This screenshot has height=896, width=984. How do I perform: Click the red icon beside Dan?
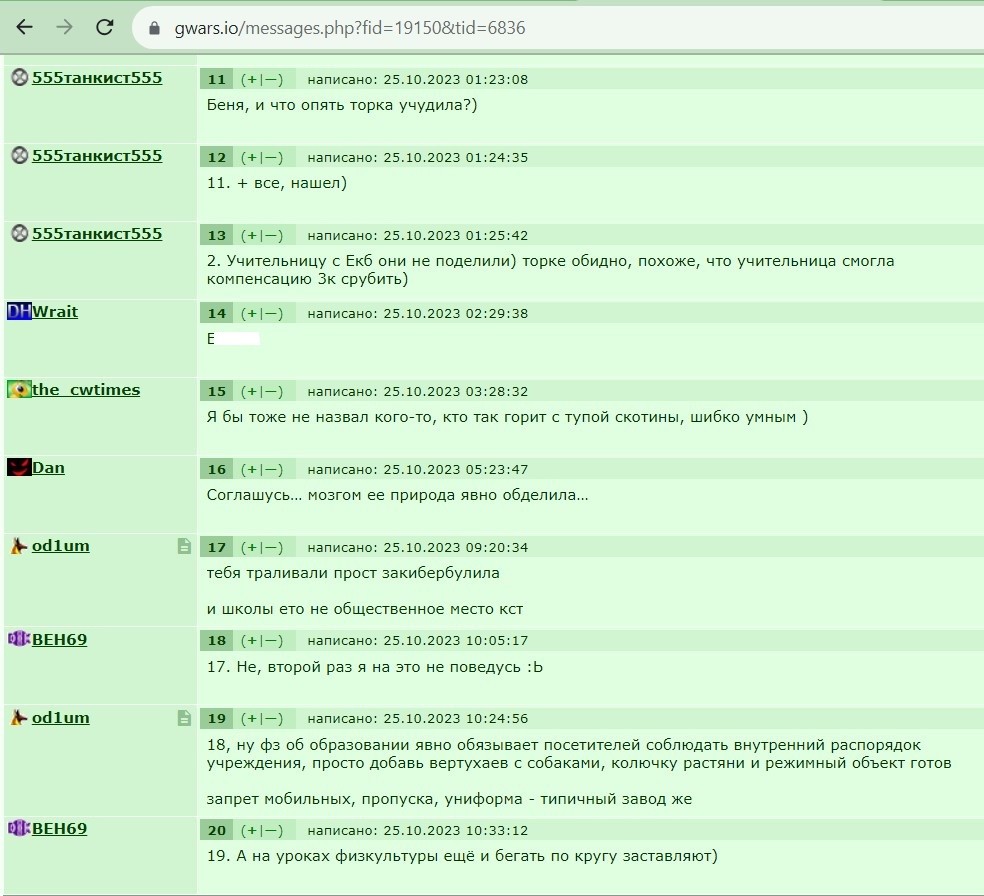coord(19,467)
